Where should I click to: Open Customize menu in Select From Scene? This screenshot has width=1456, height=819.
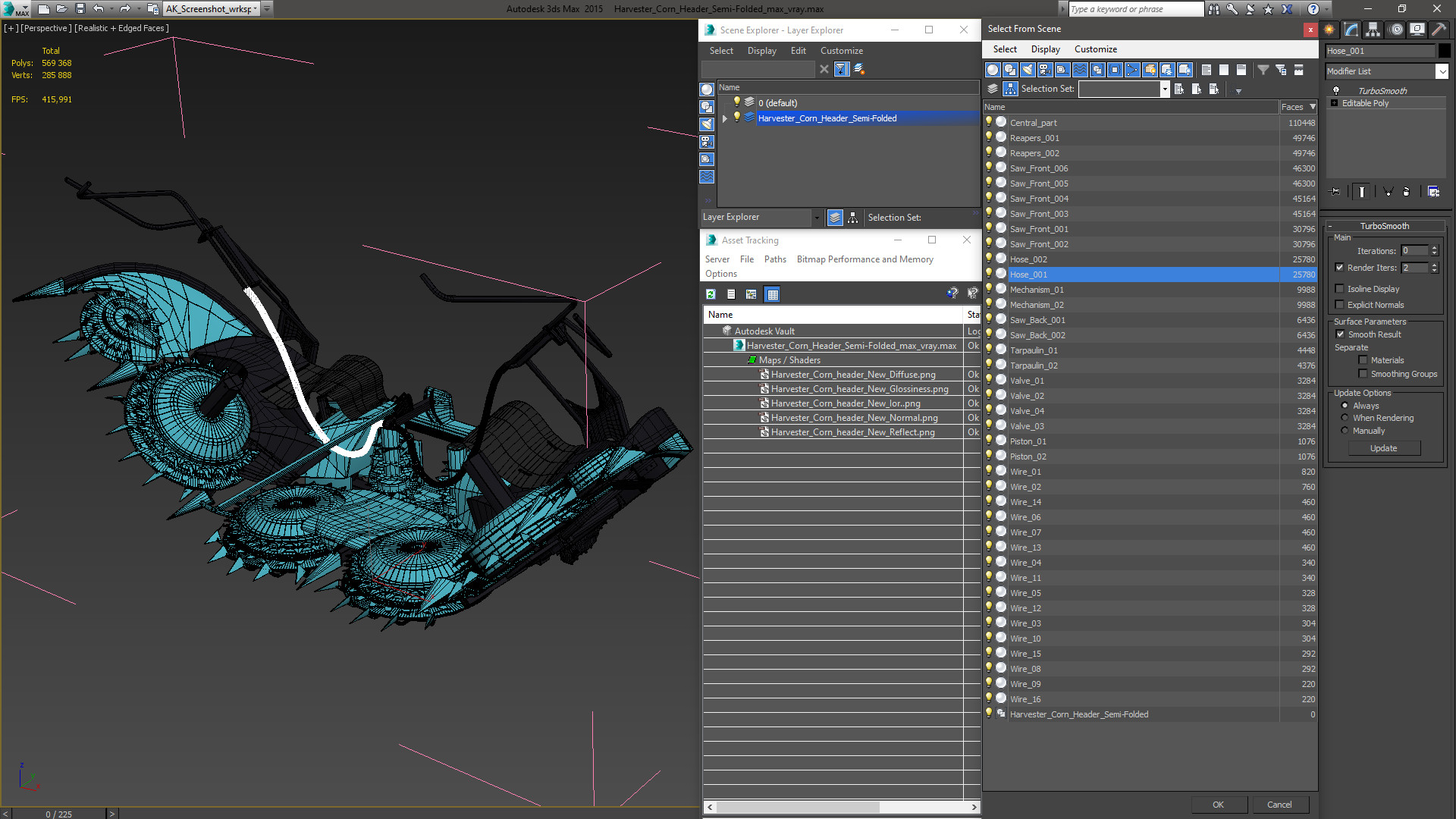(1095, 49)
